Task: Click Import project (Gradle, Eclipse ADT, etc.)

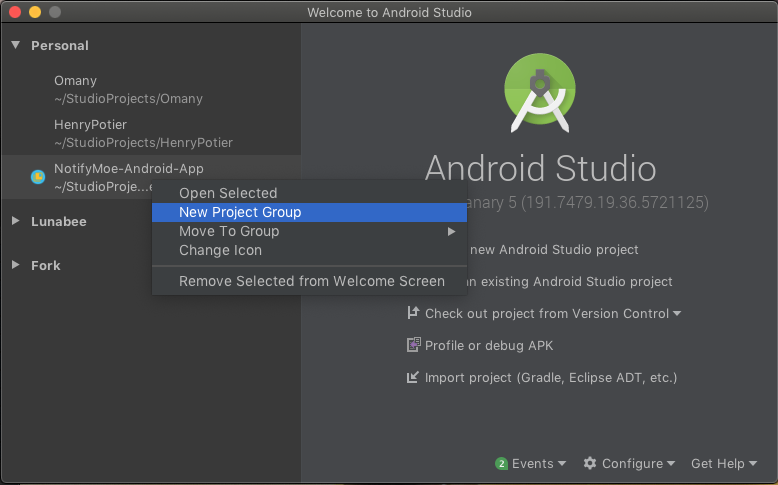Action: [x=551, y=377]
